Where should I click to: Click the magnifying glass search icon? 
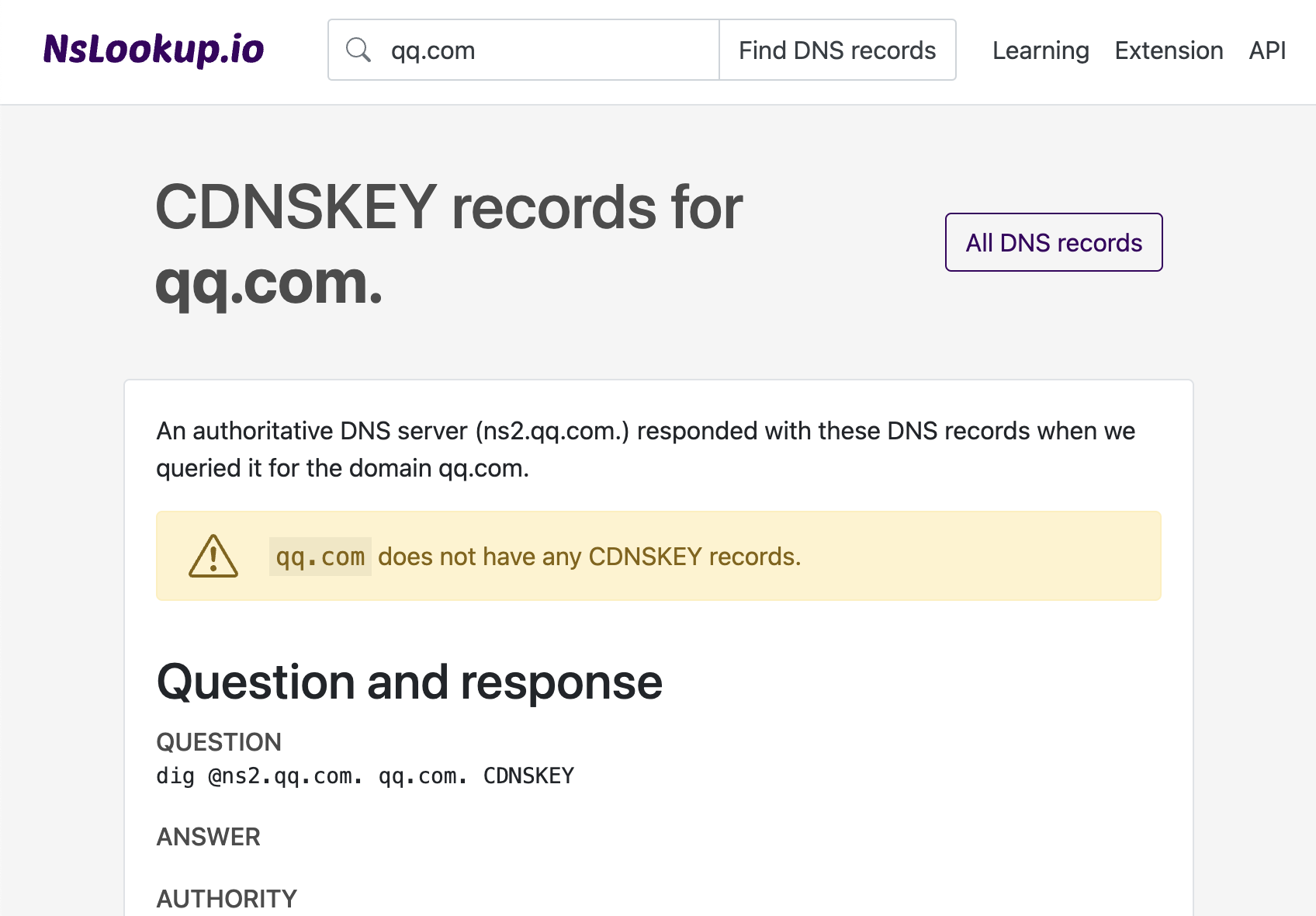coord(359,49)
